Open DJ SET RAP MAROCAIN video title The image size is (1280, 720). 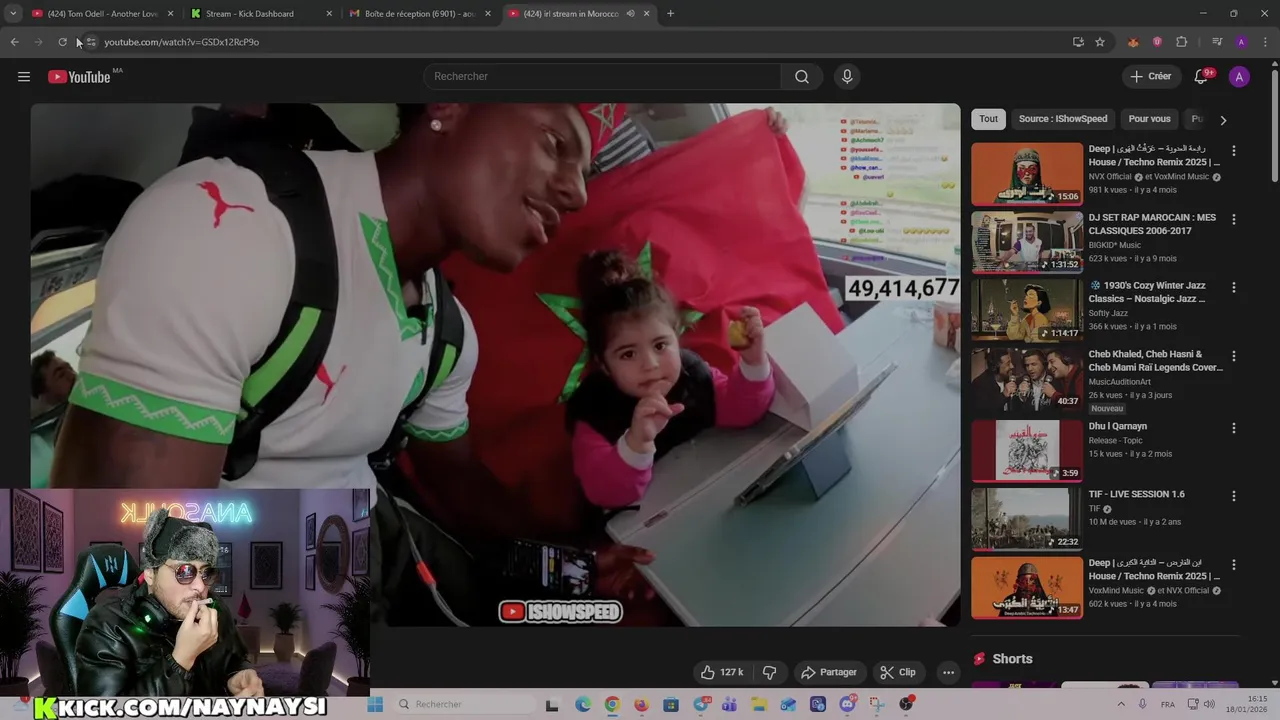pyautogui.click(x=1152, y=224)
